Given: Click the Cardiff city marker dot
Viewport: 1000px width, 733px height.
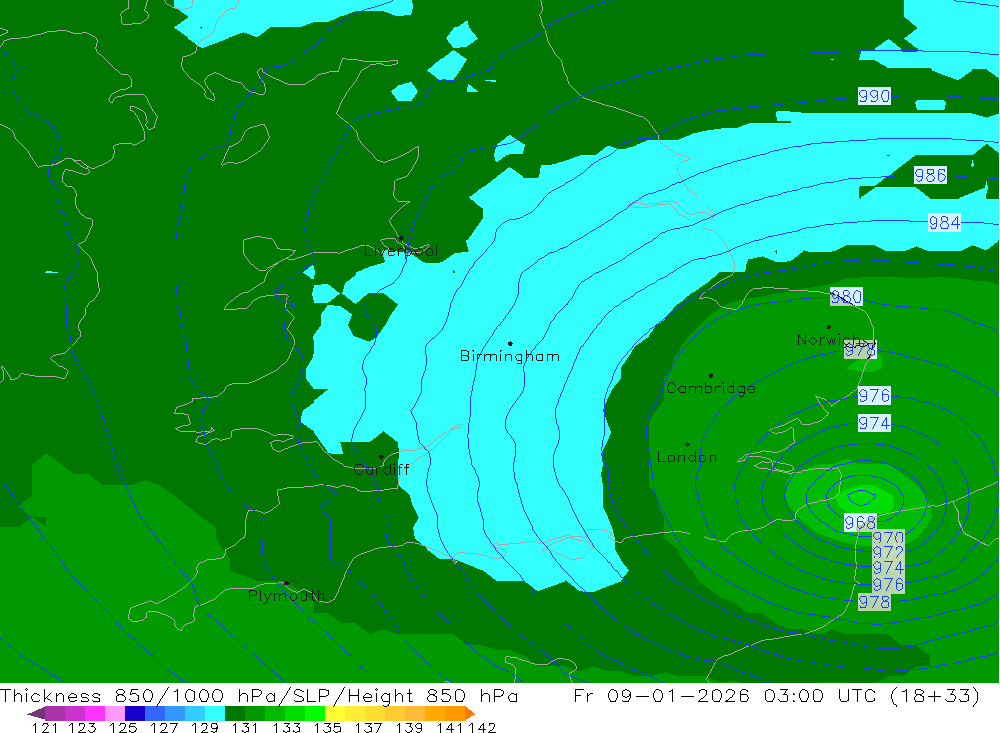Looking at the screenshot, I should click(381, 457).
